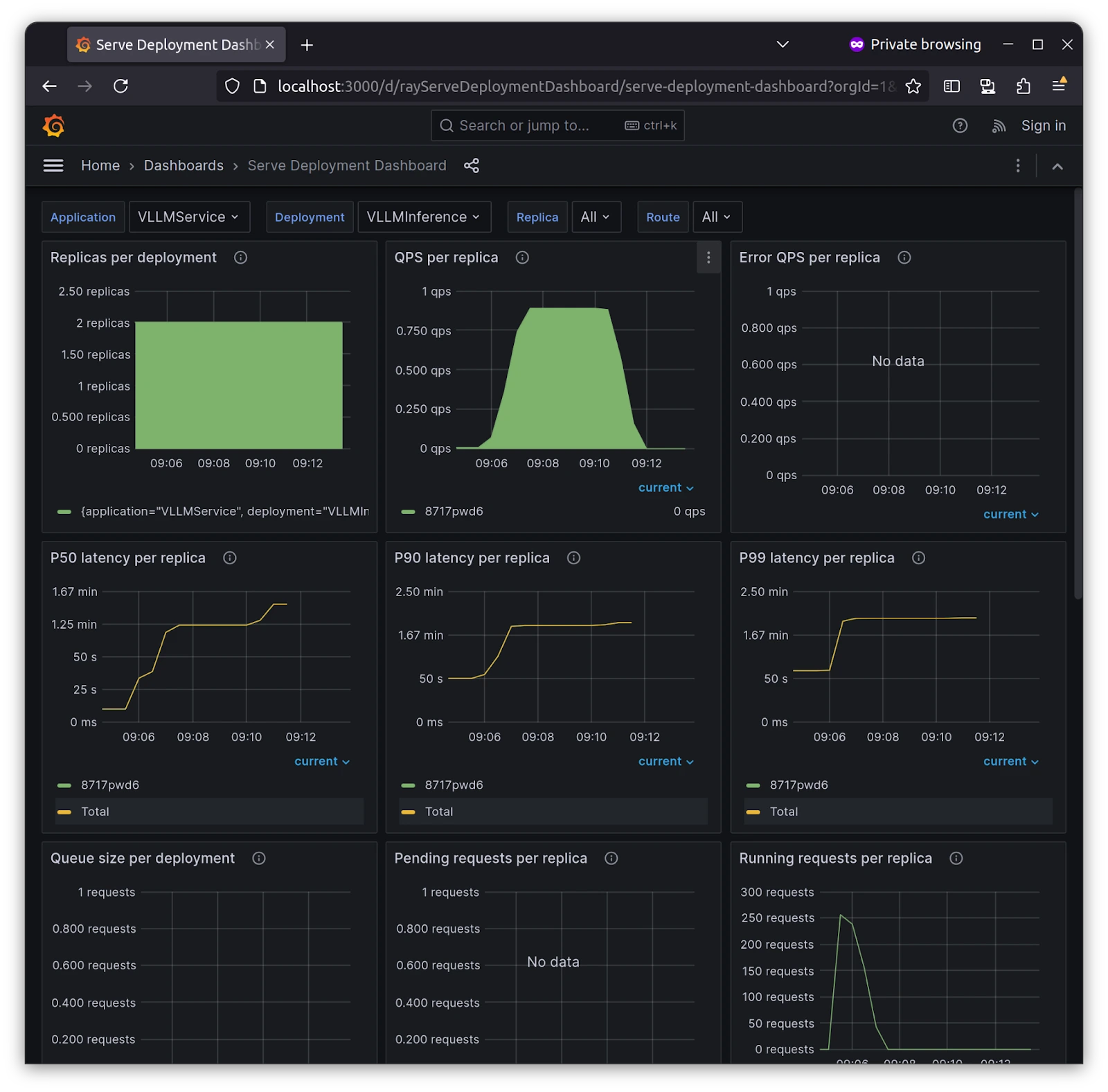
Task: Open the Replica All dropdown
Action: click(x=596, y=217)
